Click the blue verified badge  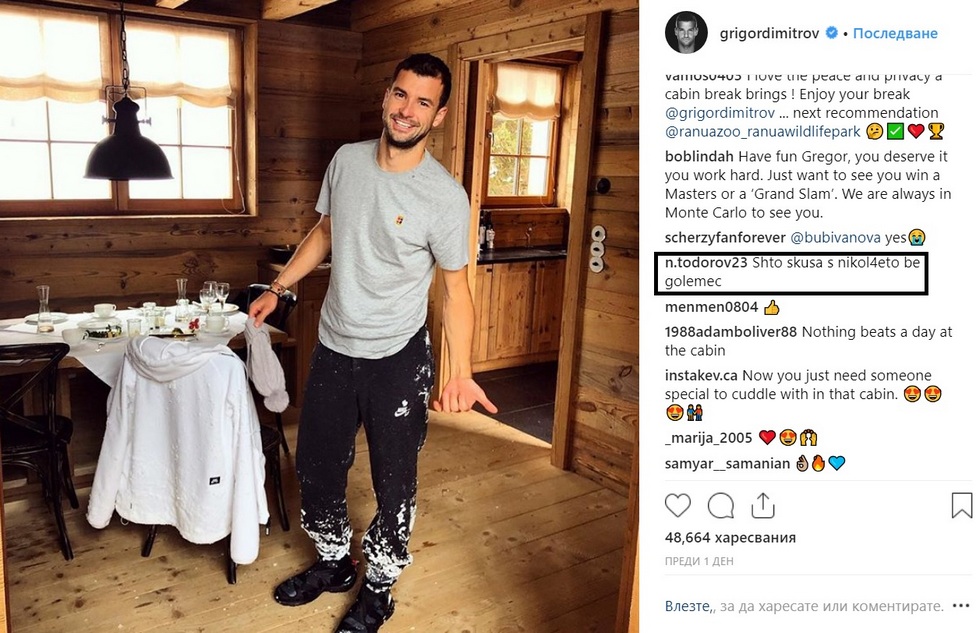(x=831, y=32)
